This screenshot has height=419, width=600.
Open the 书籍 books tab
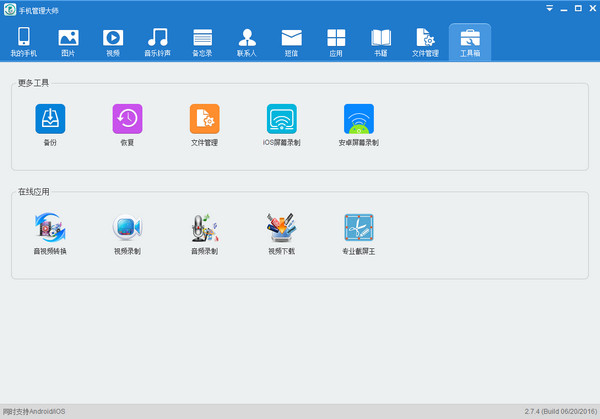coord(380,42)
